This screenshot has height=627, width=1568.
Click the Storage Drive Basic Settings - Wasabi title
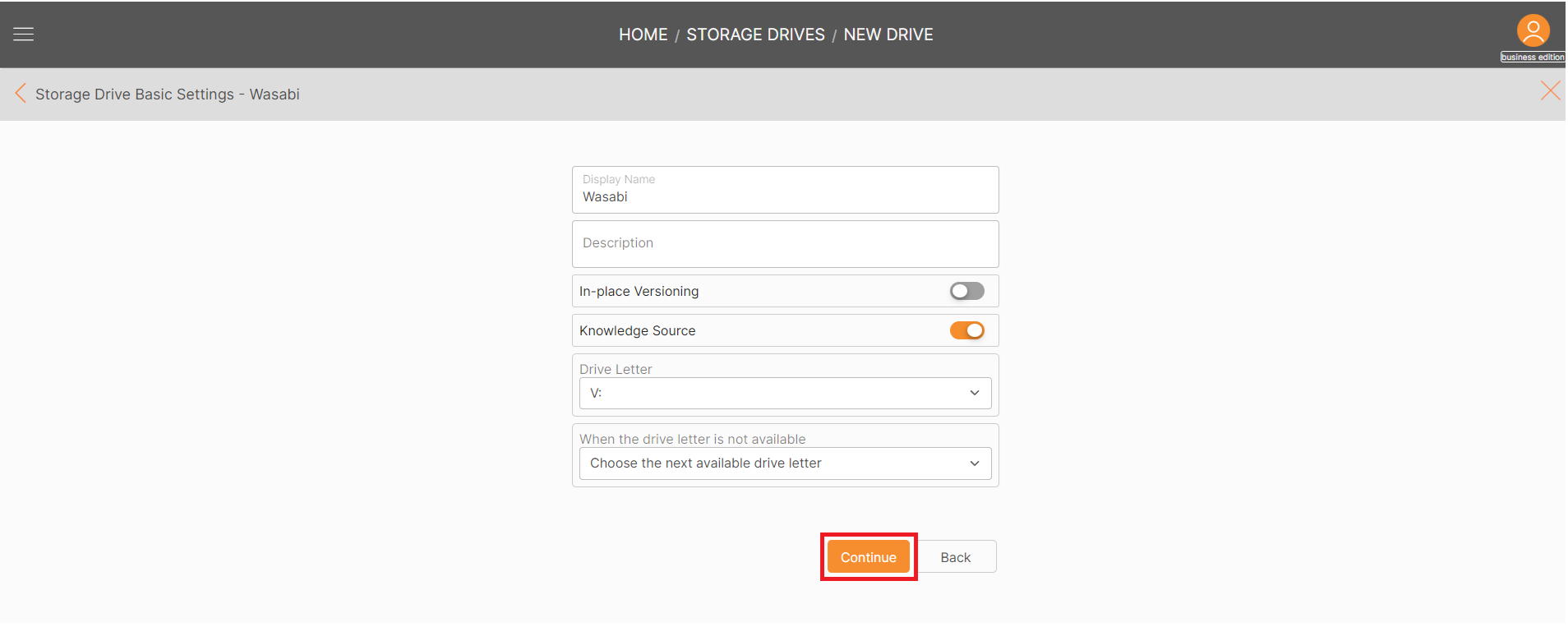click(x=168, y=95)
